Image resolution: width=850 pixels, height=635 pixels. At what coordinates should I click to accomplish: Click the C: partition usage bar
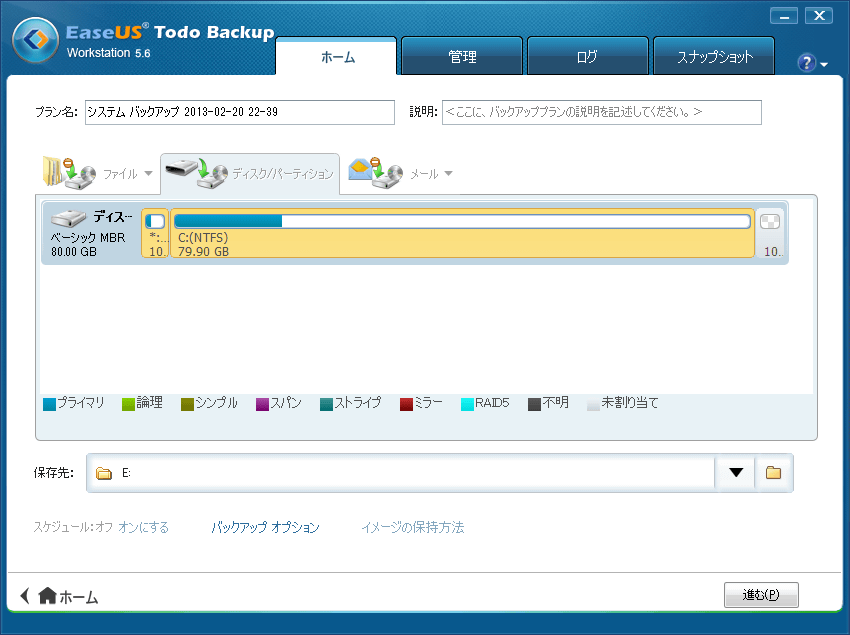(x=462, y=221)
